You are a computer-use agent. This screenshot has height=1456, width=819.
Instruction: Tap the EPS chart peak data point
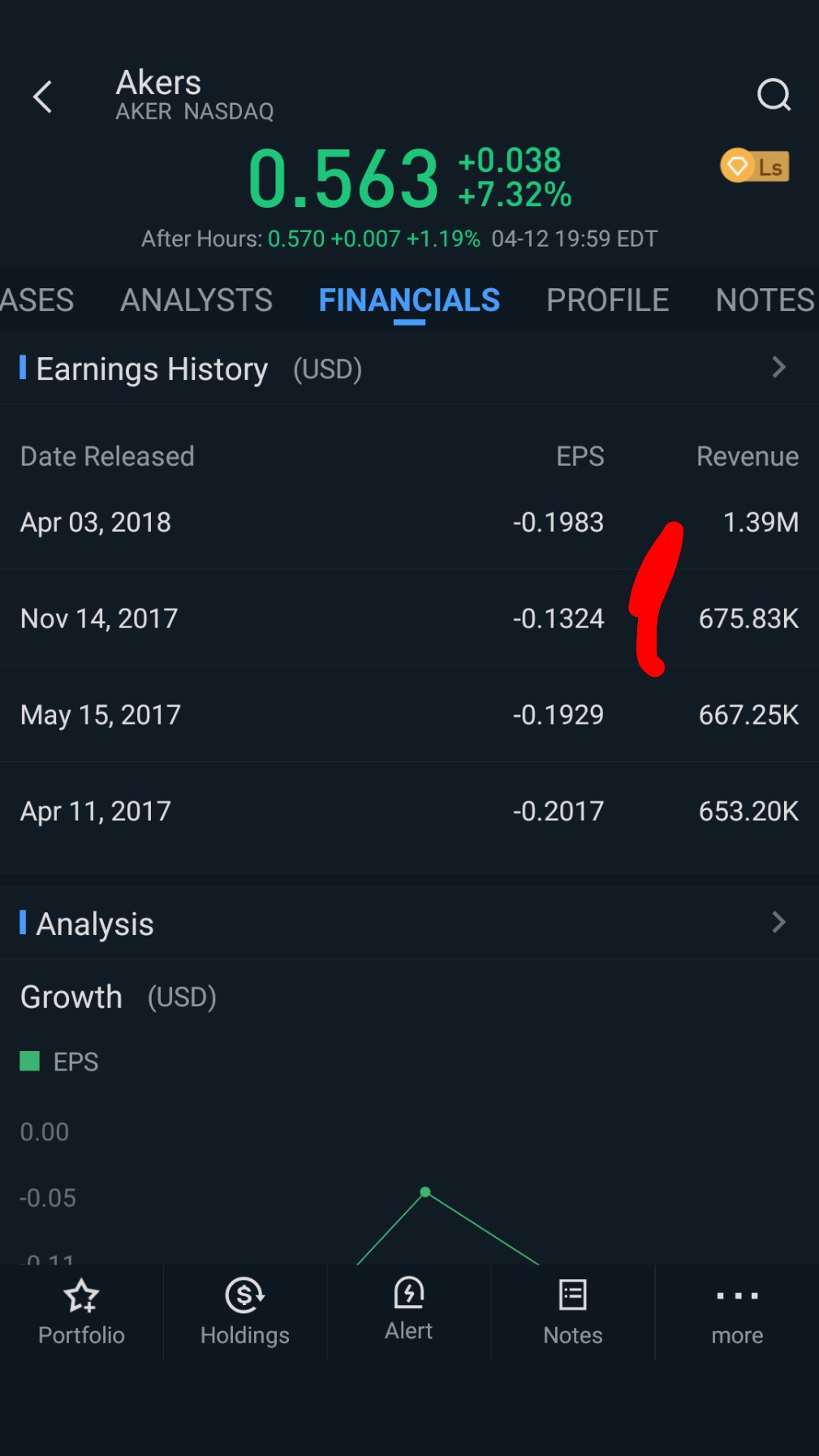point(425,1192)
